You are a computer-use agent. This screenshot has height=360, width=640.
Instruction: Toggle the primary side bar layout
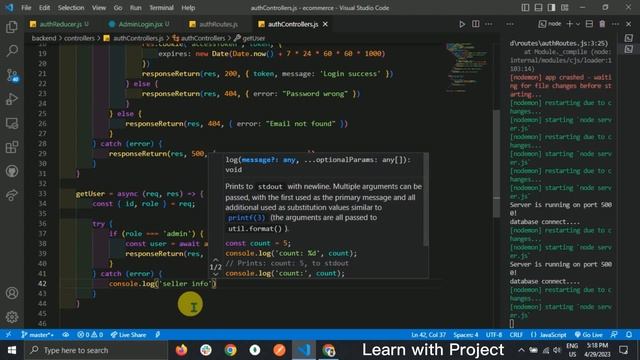tap(525, 7)
